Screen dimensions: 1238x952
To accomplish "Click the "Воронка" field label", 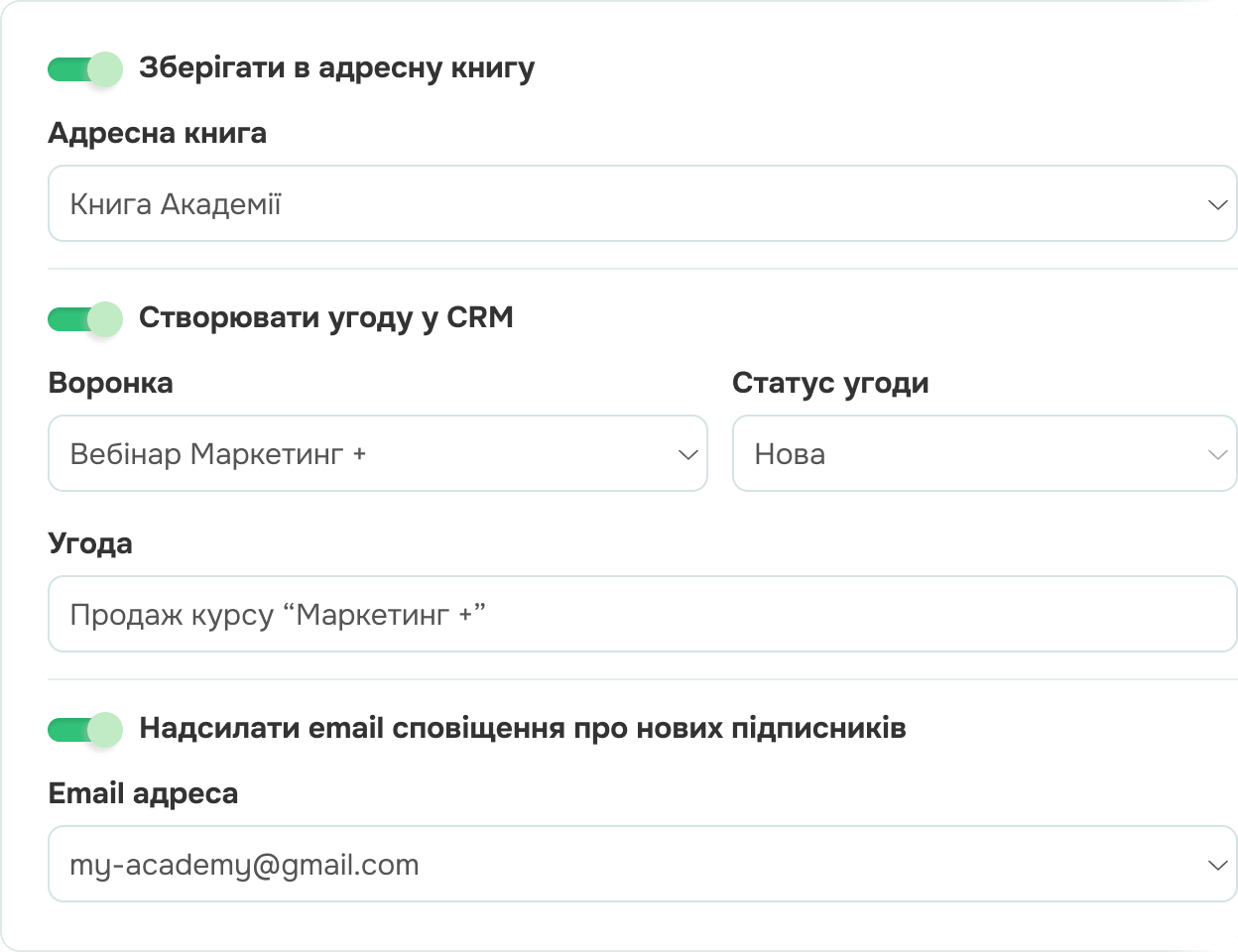I will (x=110, y=383).
